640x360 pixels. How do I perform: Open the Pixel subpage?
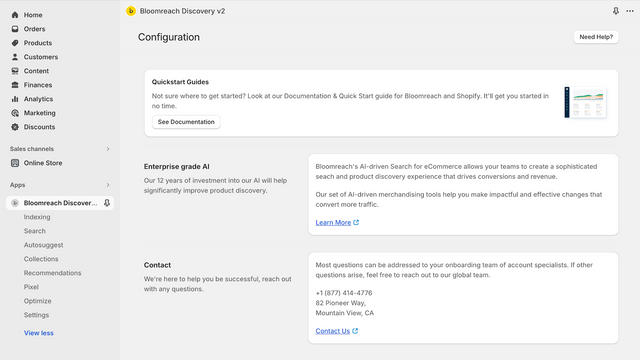[x=31, y=287]
